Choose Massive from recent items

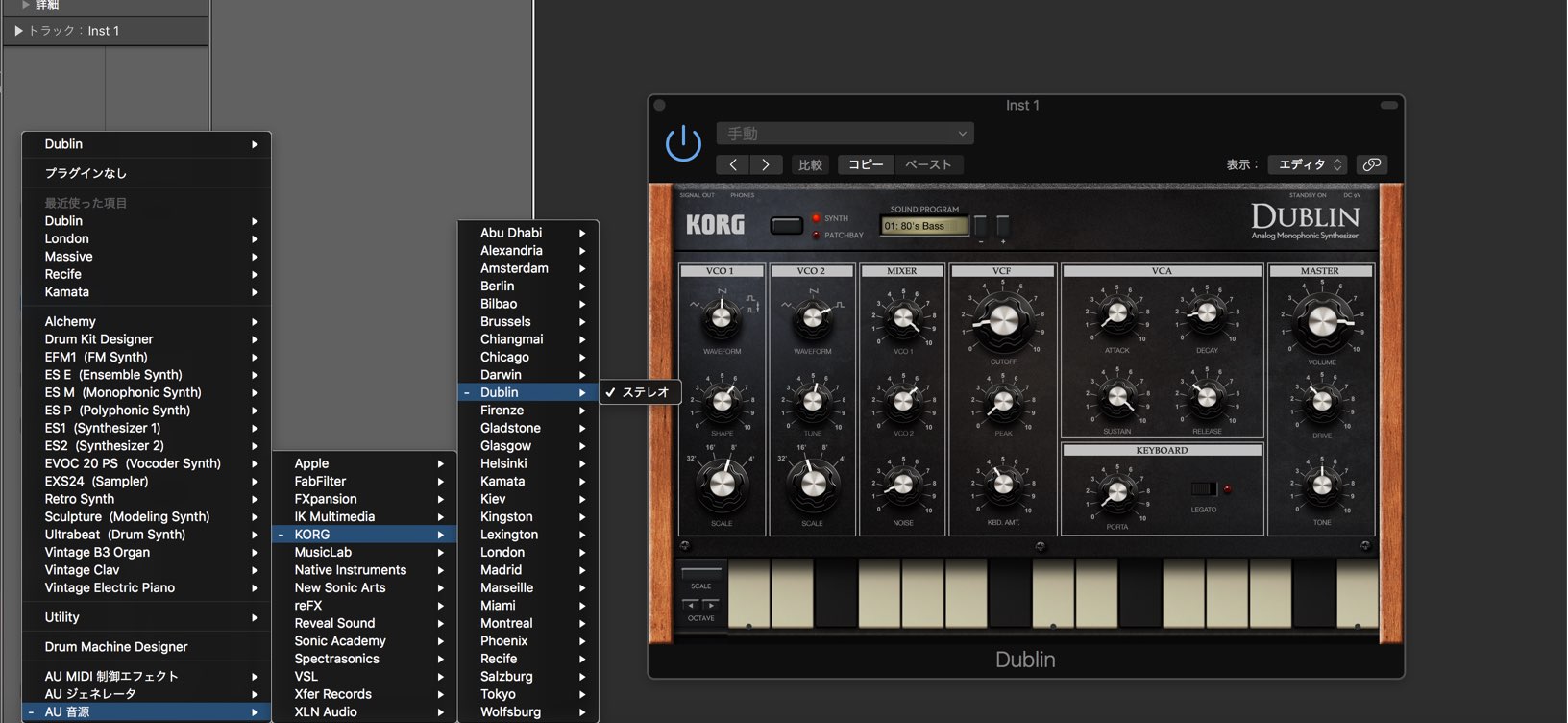click(x=146, y=257)
